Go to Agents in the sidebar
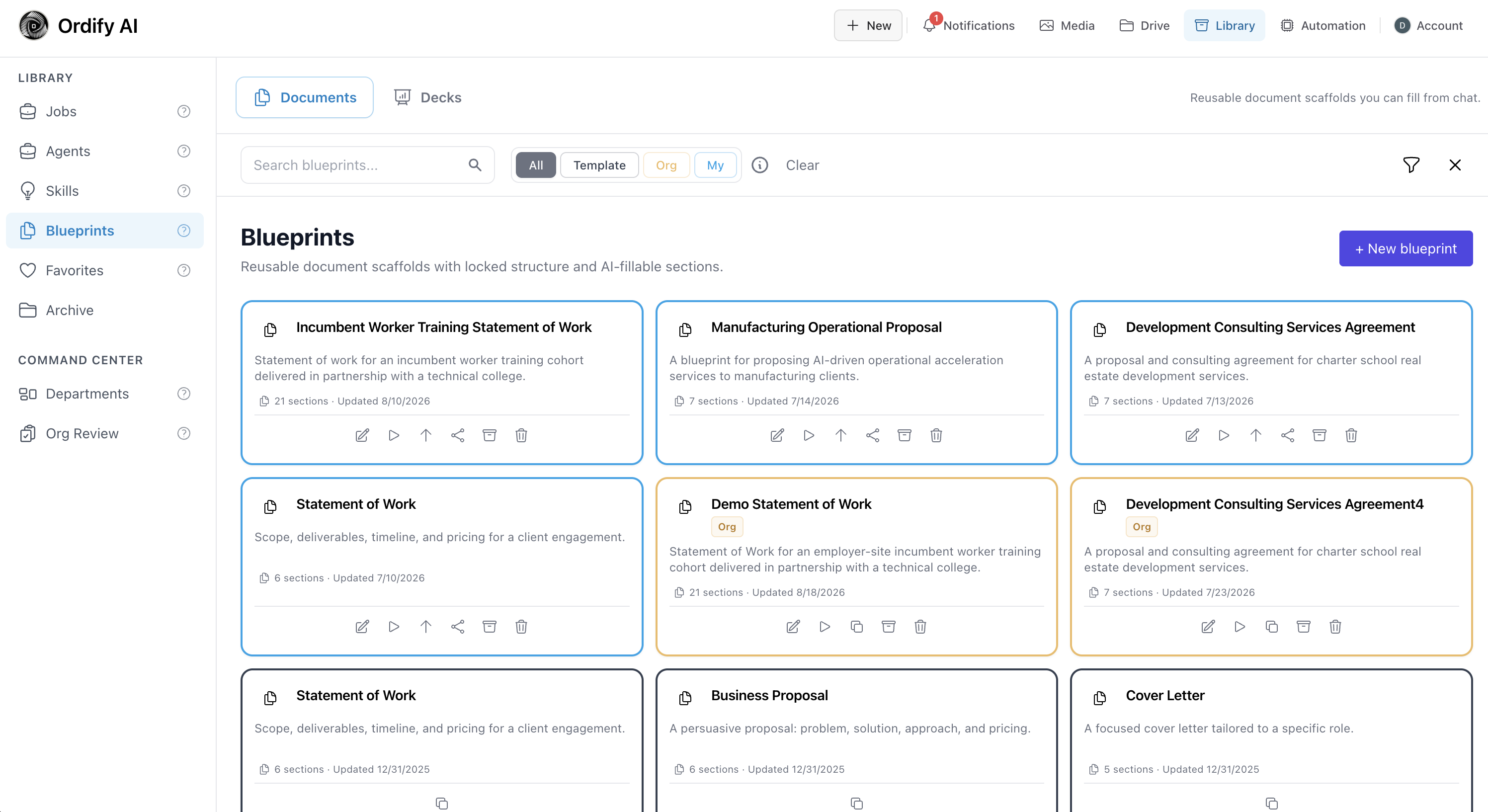 pyautogui.click(x=104, y=151)
